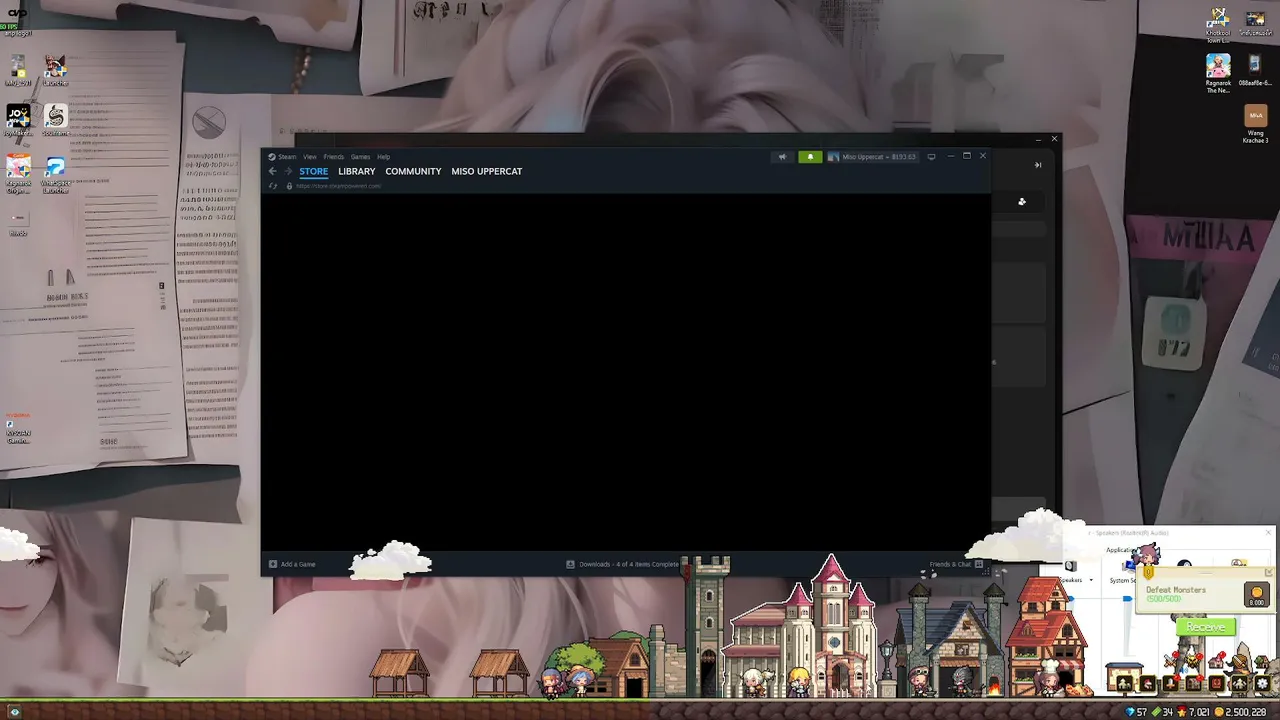The width and height of the screenshot is (1280, 720).
Task: Click the red star points counter
Action: (1194, 712)
